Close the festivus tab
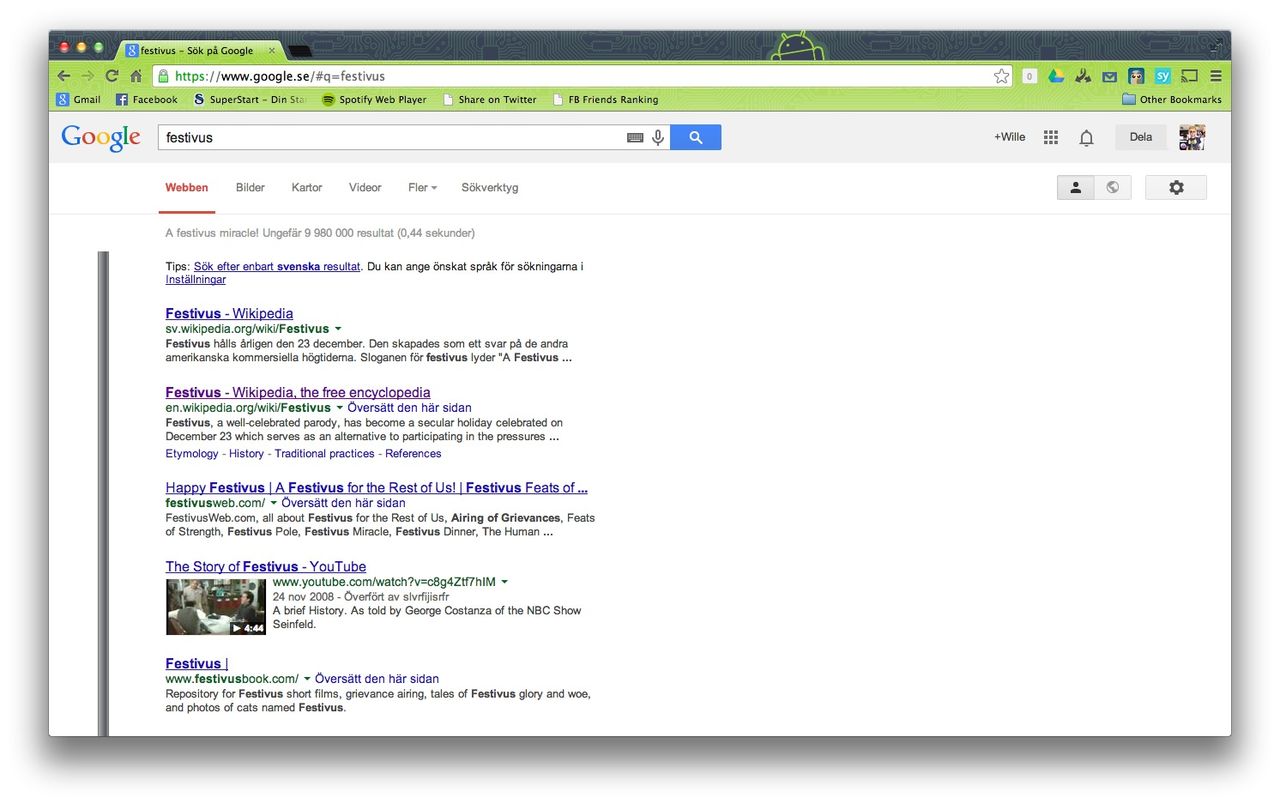 click(x=271, y=50)
